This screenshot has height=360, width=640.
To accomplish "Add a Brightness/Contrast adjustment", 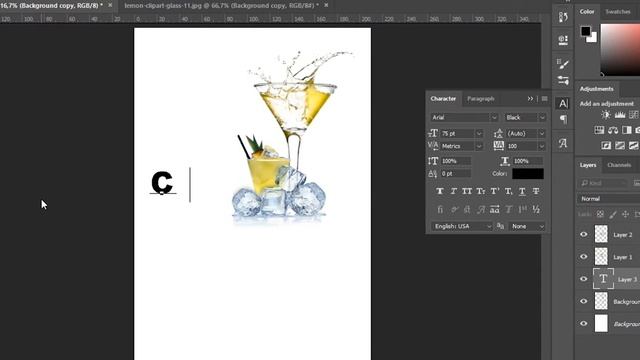I will pyautogui.click(x=606, y=115).
